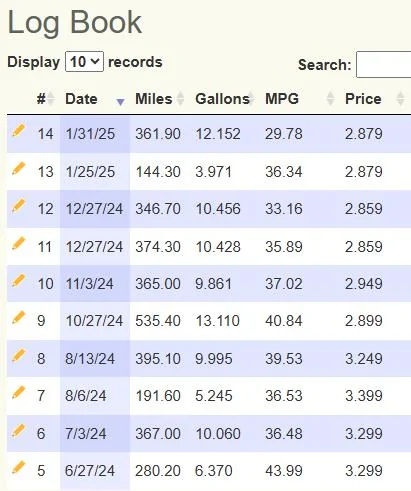Image resolution: width=411 pixels, height=491 pixels.
Task: Focus the Search input field
Action: (383, 64)
